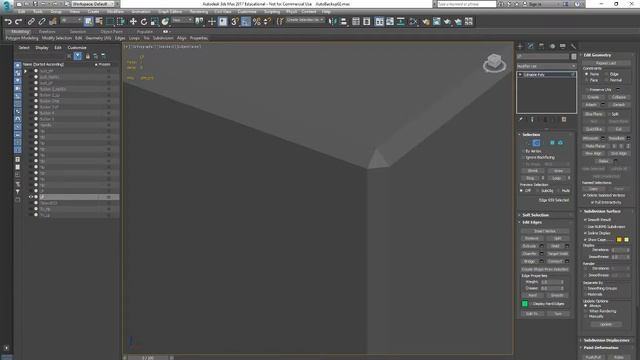Click the Mirror tool icon
The height and width of the screenshot is (360, 640).
tap(333, 22)
